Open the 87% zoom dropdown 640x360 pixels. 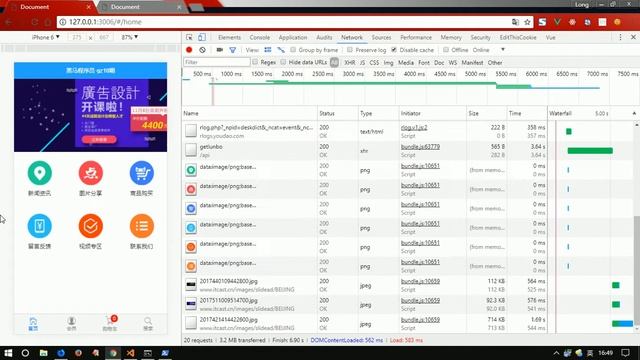[x=130, y=37]
